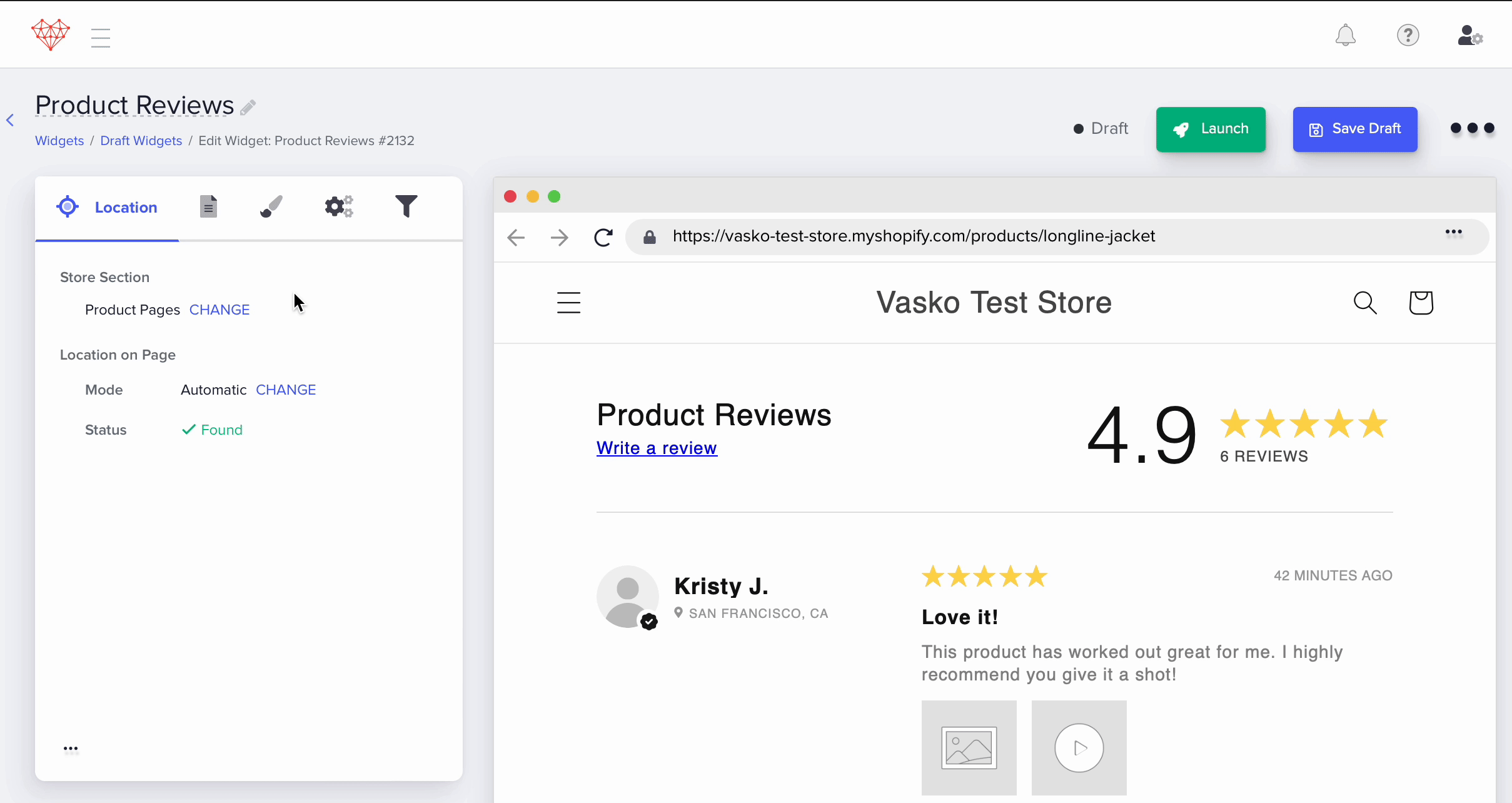Open account settings via the user-gear icon
The width and height of the screenshot is (1512, 803).
coord(1469,36)
